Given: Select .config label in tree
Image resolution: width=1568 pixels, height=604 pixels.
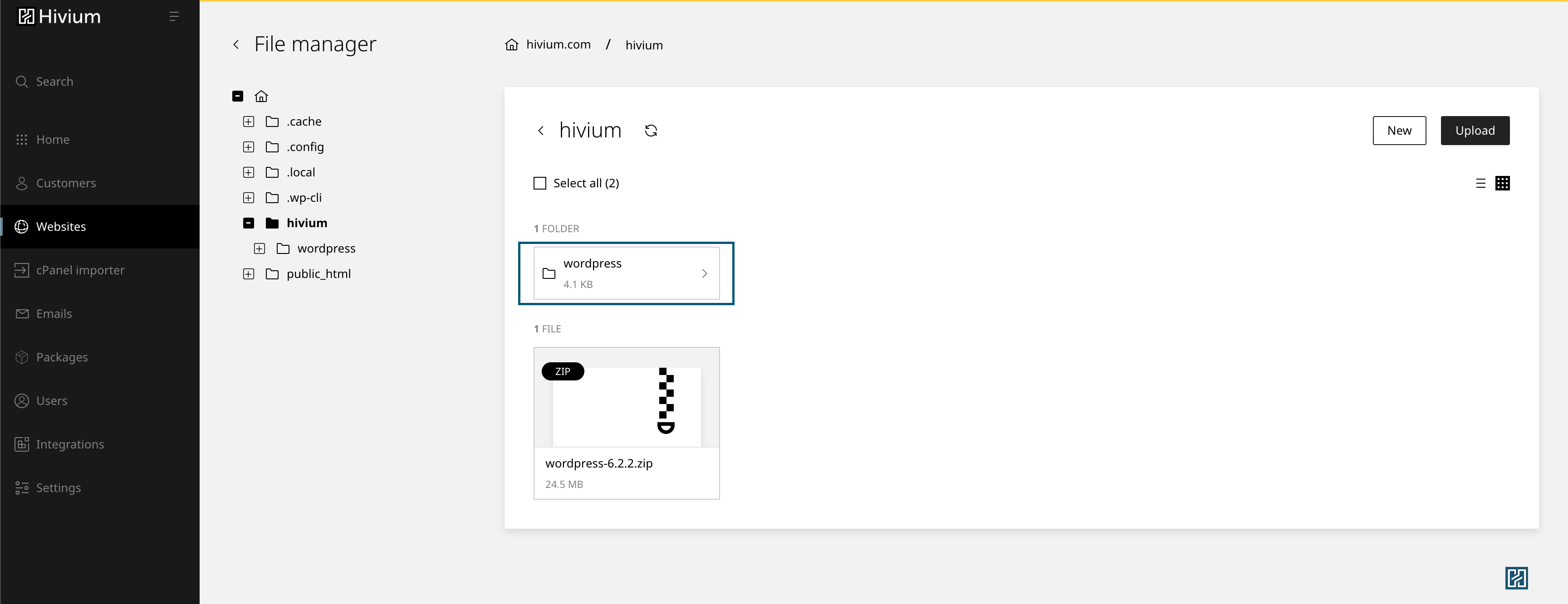Looking at the screenshot, I should tap(305, 147).
